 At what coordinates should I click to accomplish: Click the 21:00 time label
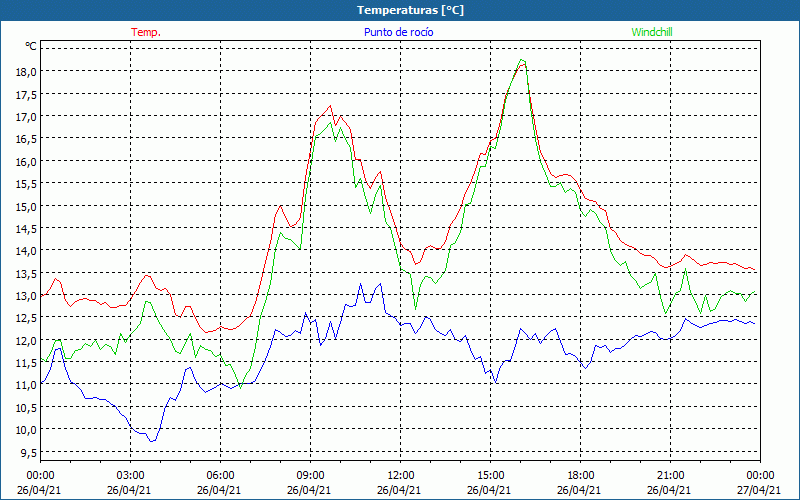click(x=670, y=476)
